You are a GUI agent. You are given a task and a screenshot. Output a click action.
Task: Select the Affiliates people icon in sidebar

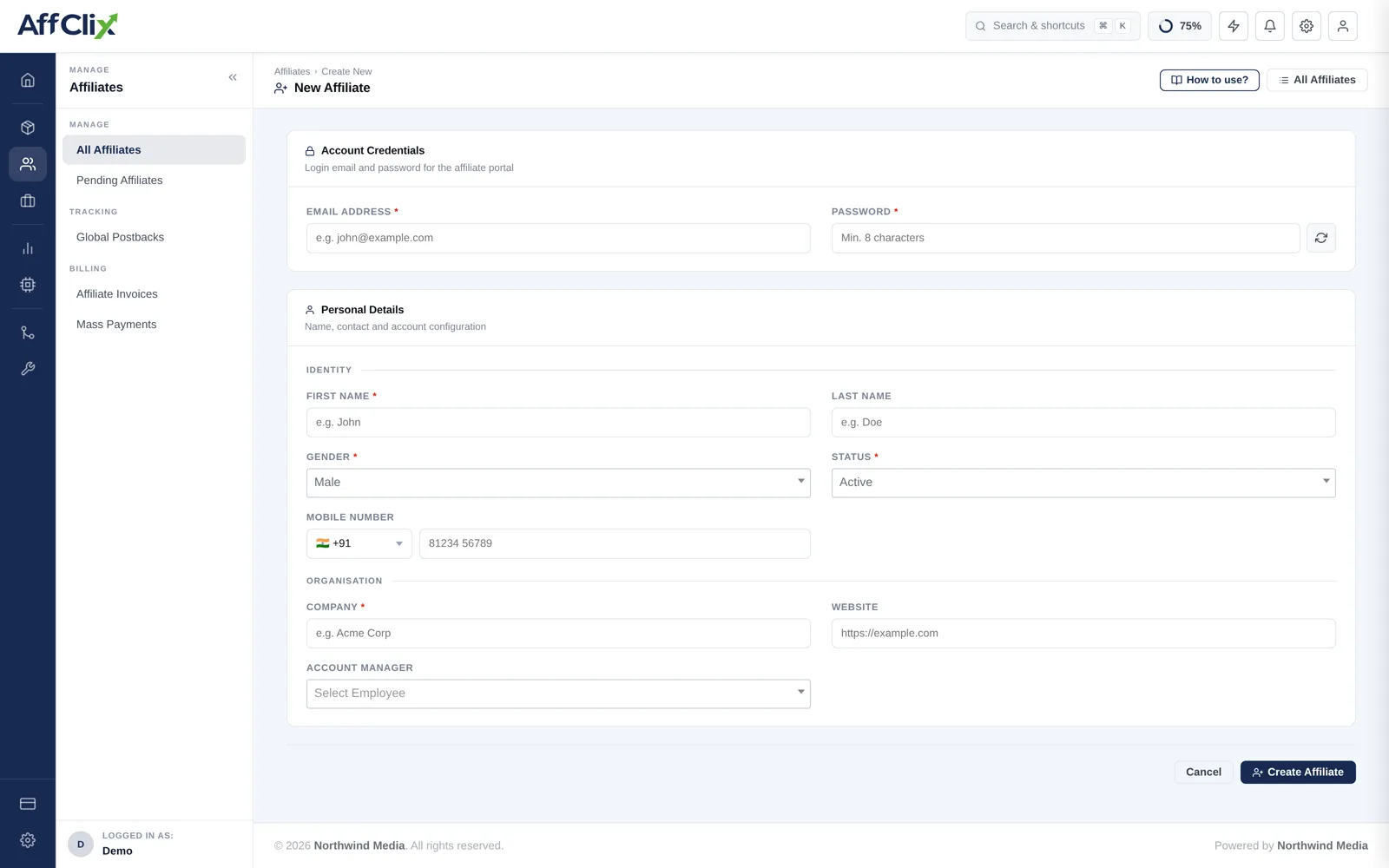click(x=28, y=164)
